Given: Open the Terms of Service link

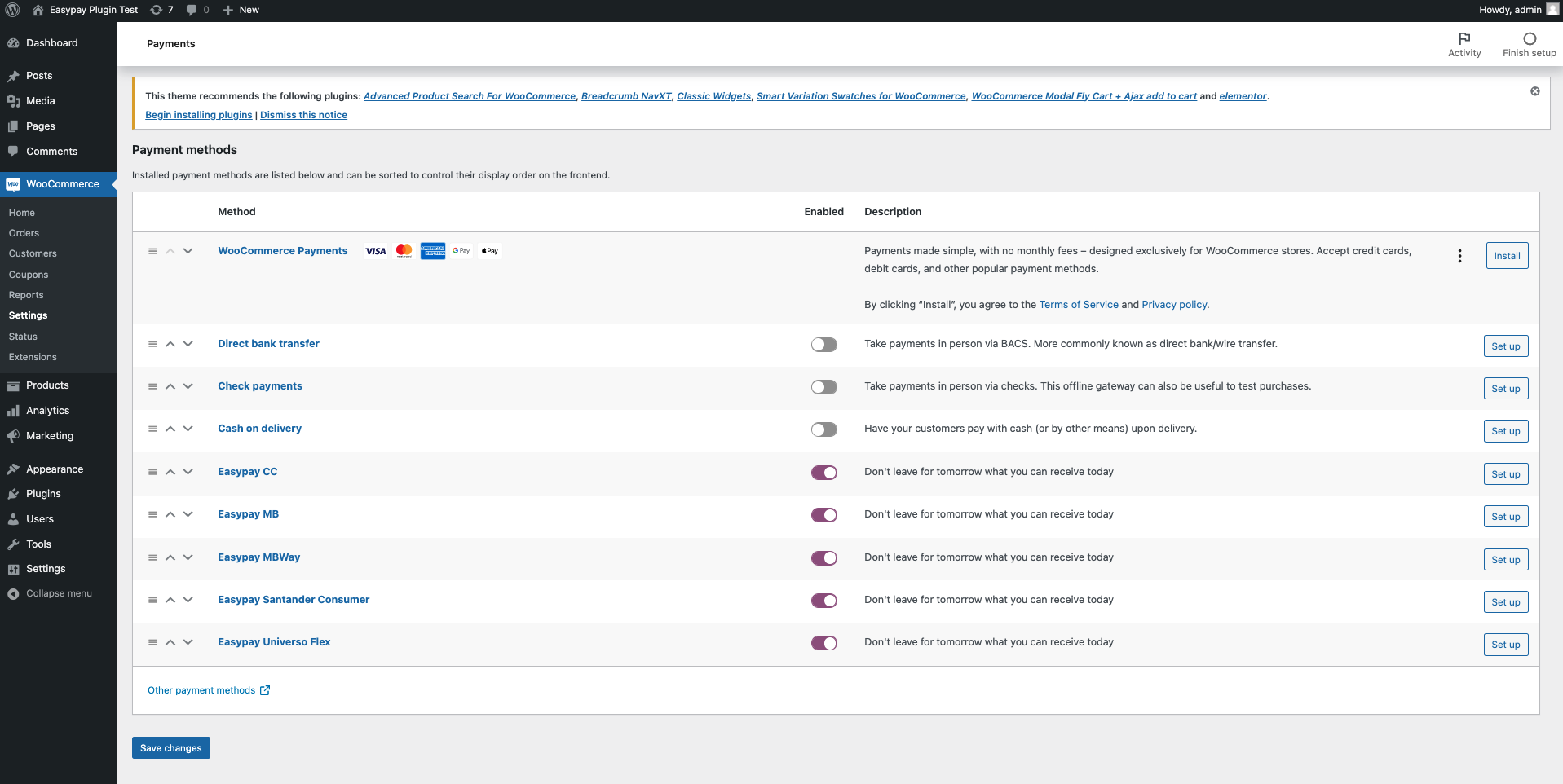Looking at the screenshot, I should click(x=1078, y=305).
